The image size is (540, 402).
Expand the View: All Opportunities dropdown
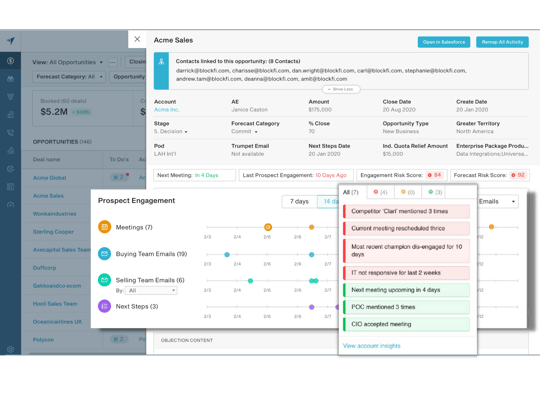[x=68, y=62]
